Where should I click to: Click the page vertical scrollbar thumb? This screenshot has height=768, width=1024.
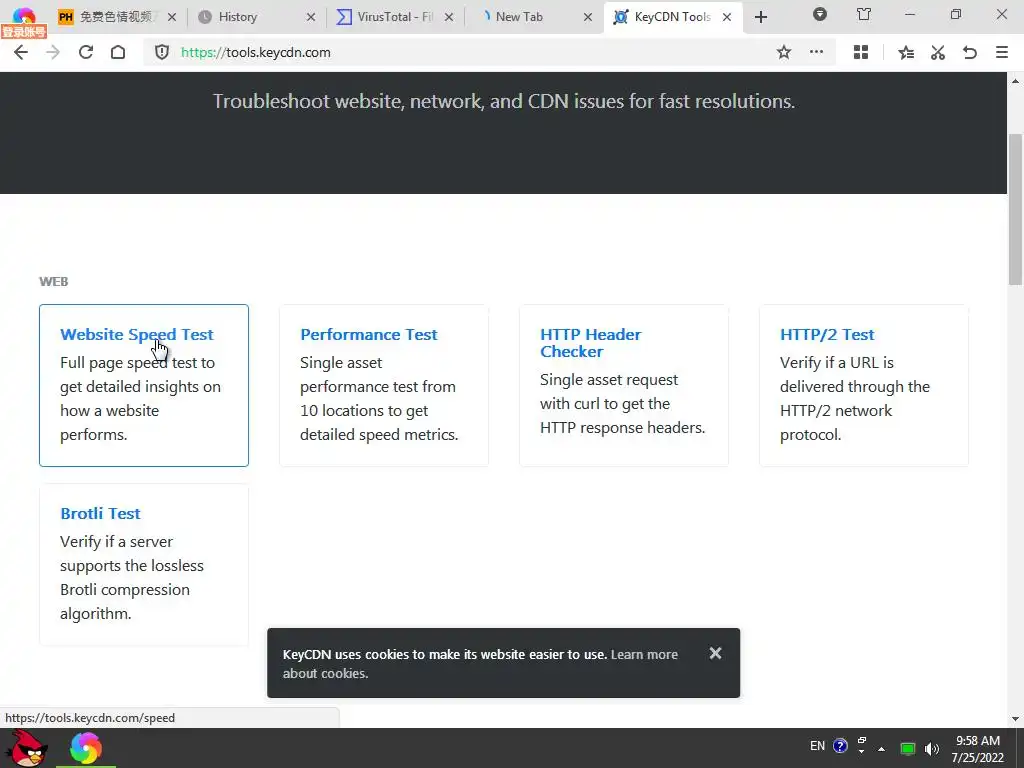point(1016,209)
